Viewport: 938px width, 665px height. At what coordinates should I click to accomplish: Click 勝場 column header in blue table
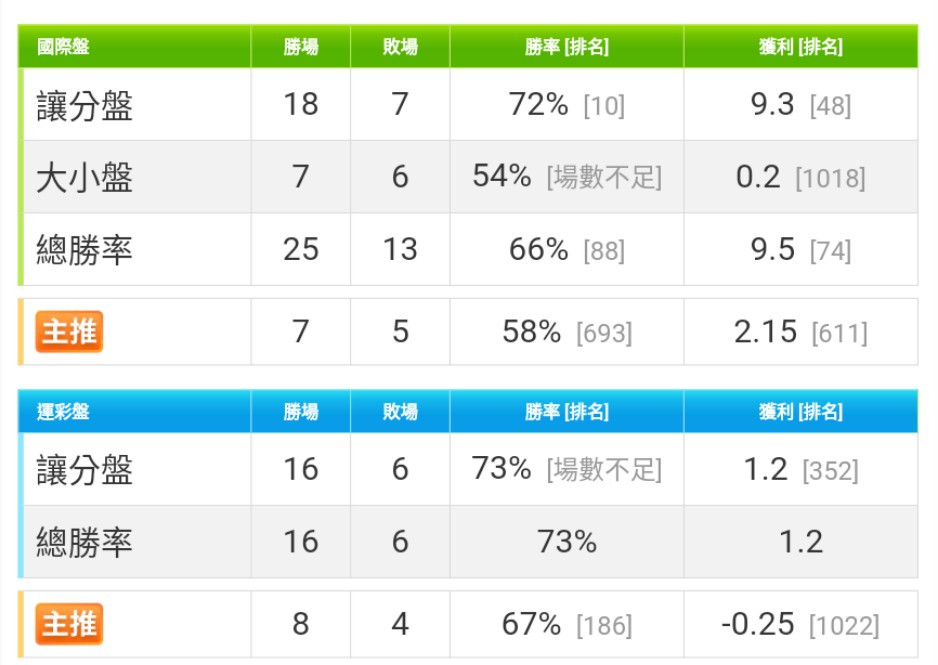click(301, 411)
